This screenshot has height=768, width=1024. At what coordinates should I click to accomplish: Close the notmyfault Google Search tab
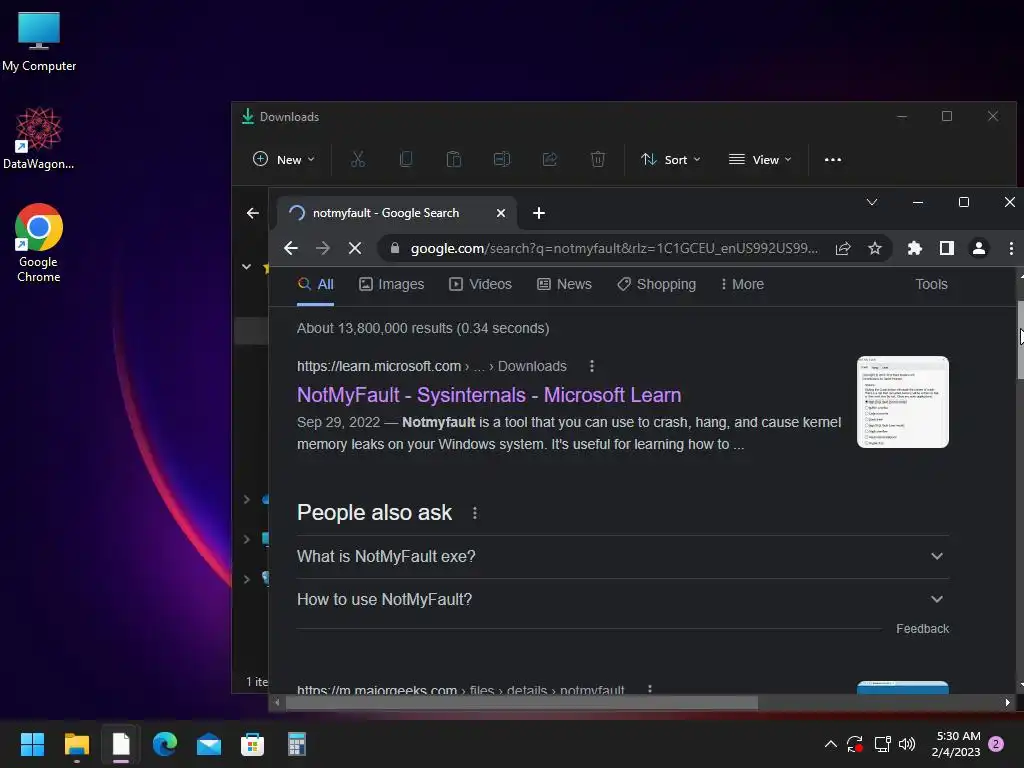click(500, 213)
